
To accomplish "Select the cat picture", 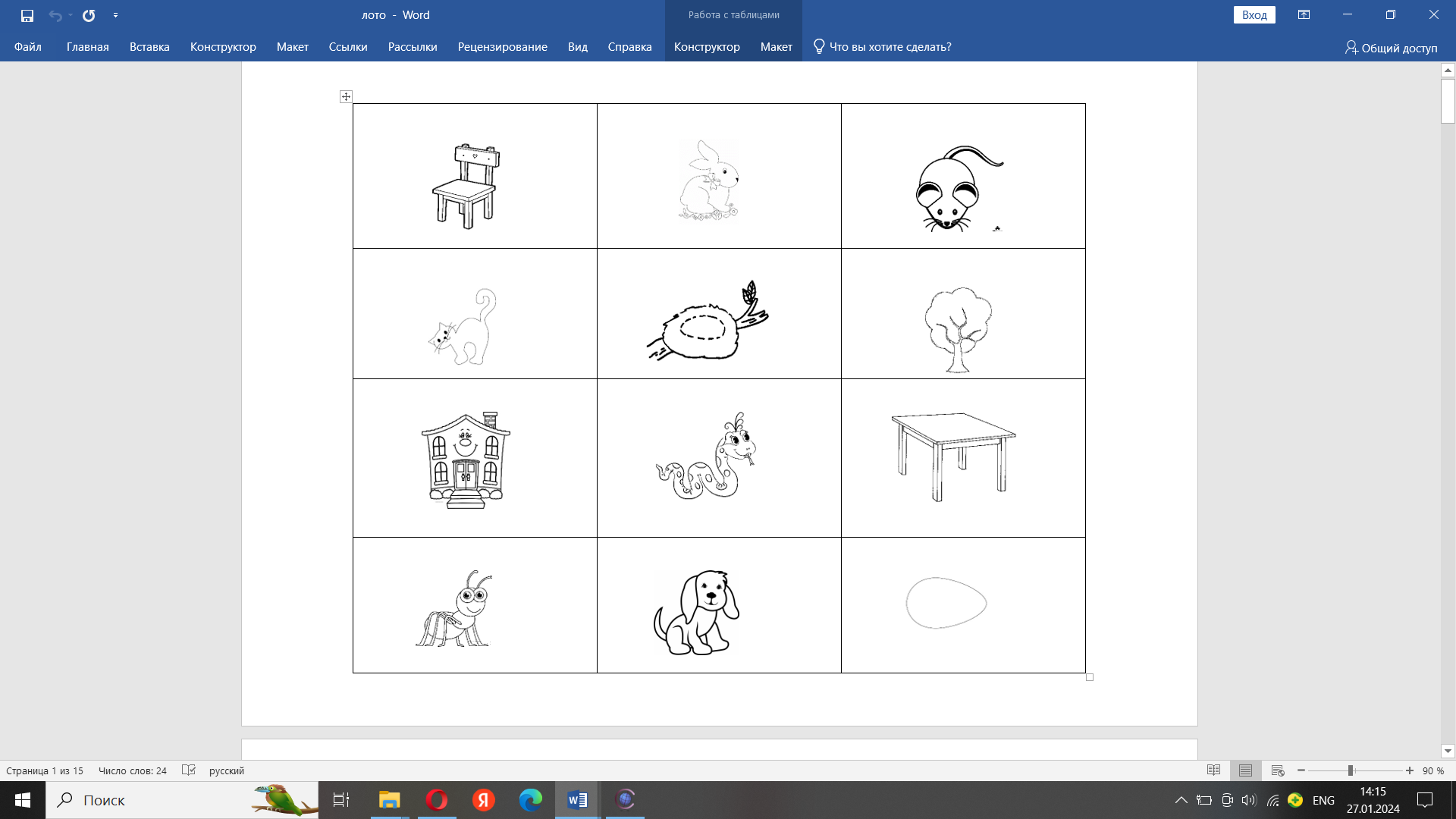I will (x=463, y=327).
